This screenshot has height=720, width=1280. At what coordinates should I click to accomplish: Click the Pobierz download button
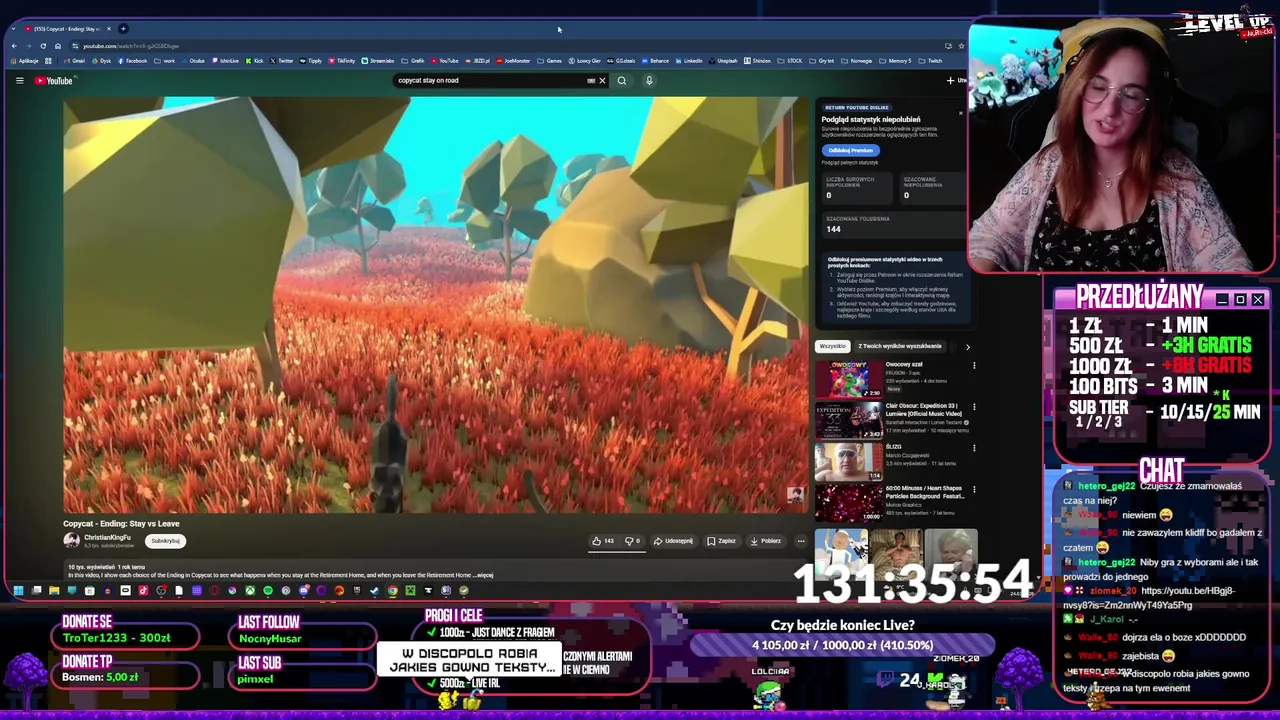pyautogui.click(x=765, y=541)
